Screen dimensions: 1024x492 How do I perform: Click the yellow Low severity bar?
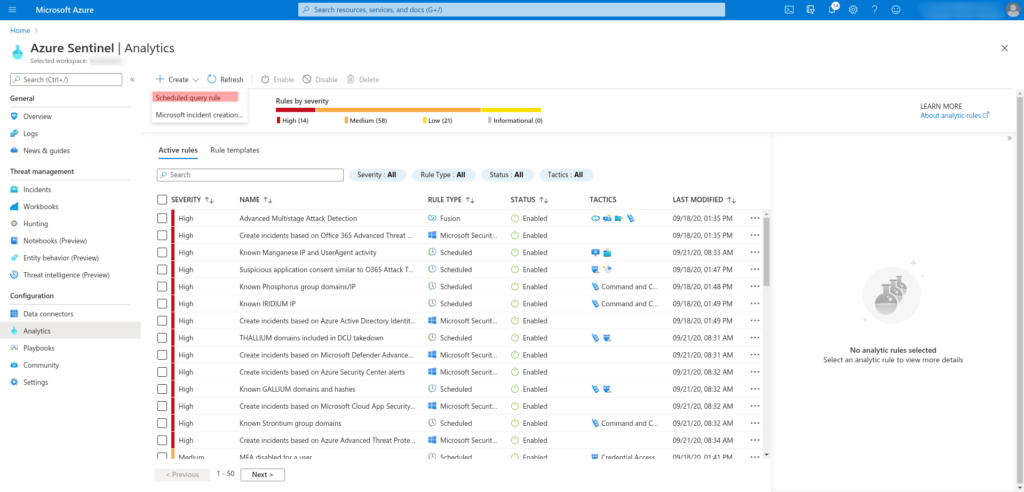[511, 110]
